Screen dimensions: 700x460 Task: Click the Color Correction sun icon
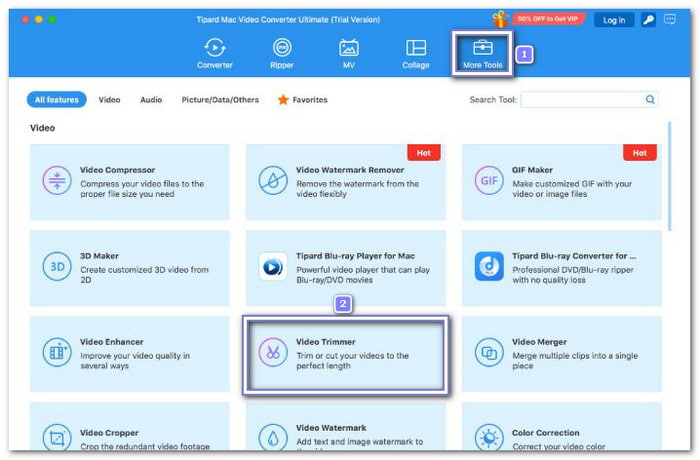tap(489, 438)
